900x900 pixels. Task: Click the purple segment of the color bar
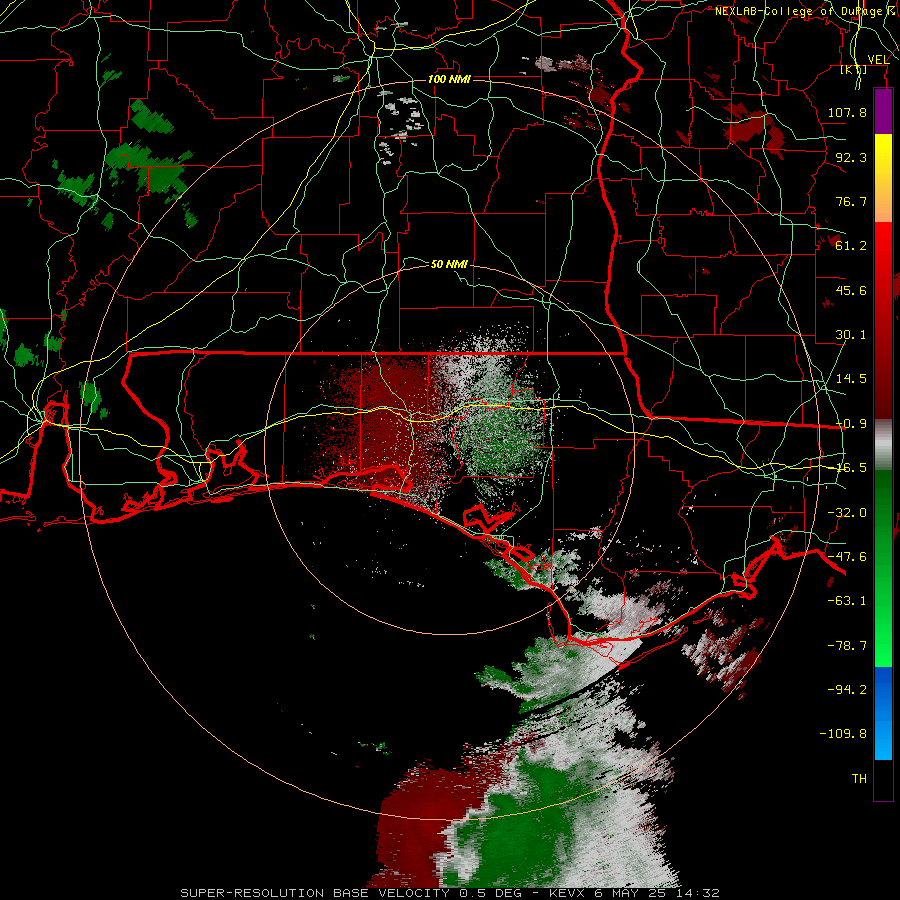(x=883, y=111)
